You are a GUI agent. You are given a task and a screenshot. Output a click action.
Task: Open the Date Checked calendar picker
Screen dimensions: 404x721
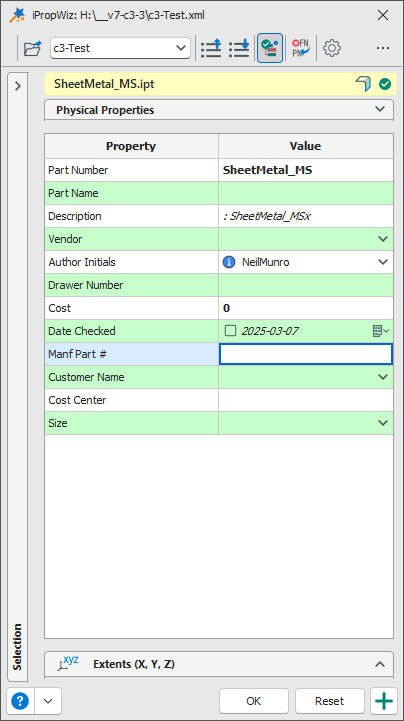[381, 331]
